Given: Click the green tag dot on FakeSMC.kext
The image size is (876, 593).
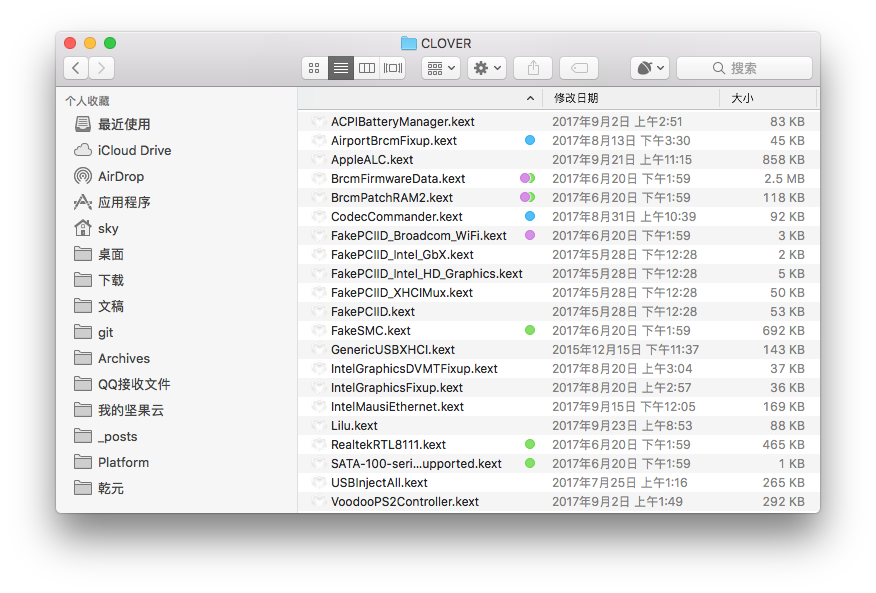Looking at the screenshot, I should pos(530,330).
